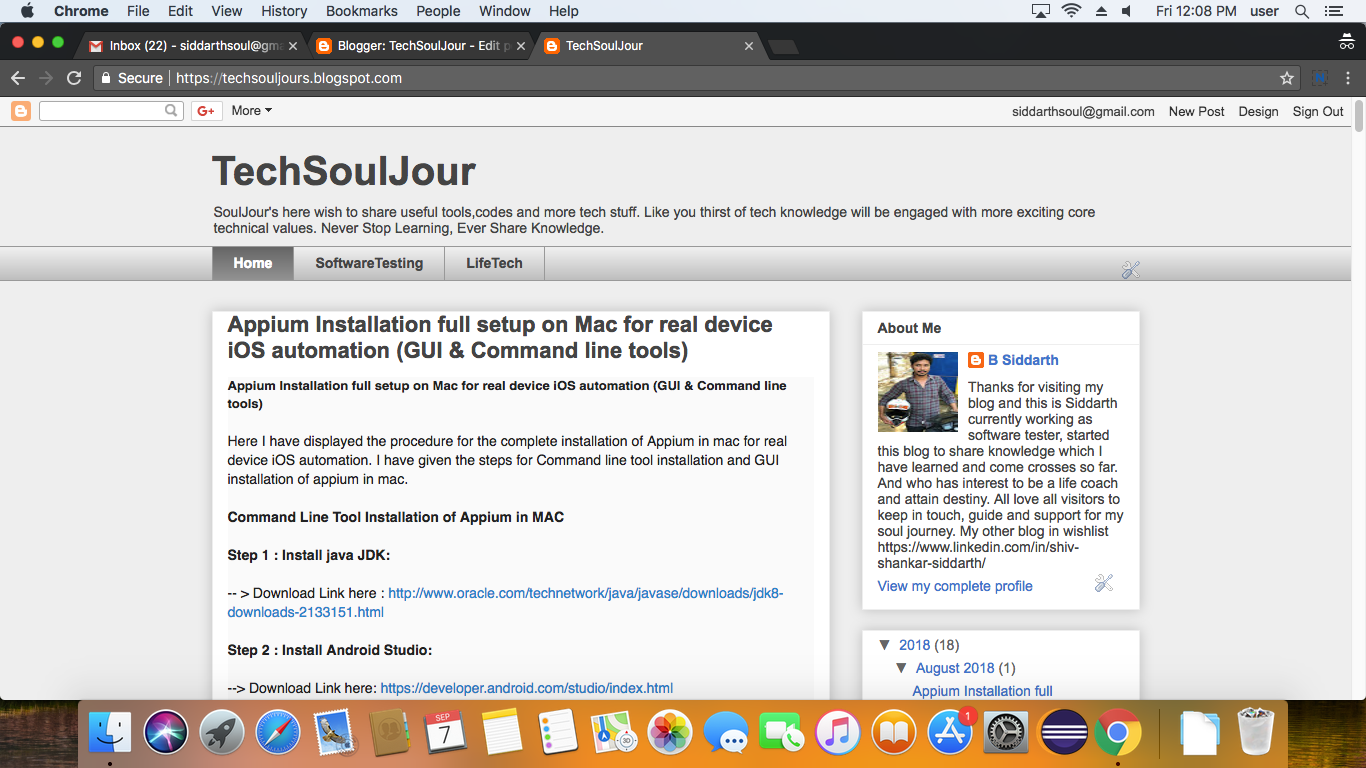Image resolution: width=1366 pixels, height=768 pixels.
Task: Focus the Blogger navbar search field
Action: [x=102, y=111]
